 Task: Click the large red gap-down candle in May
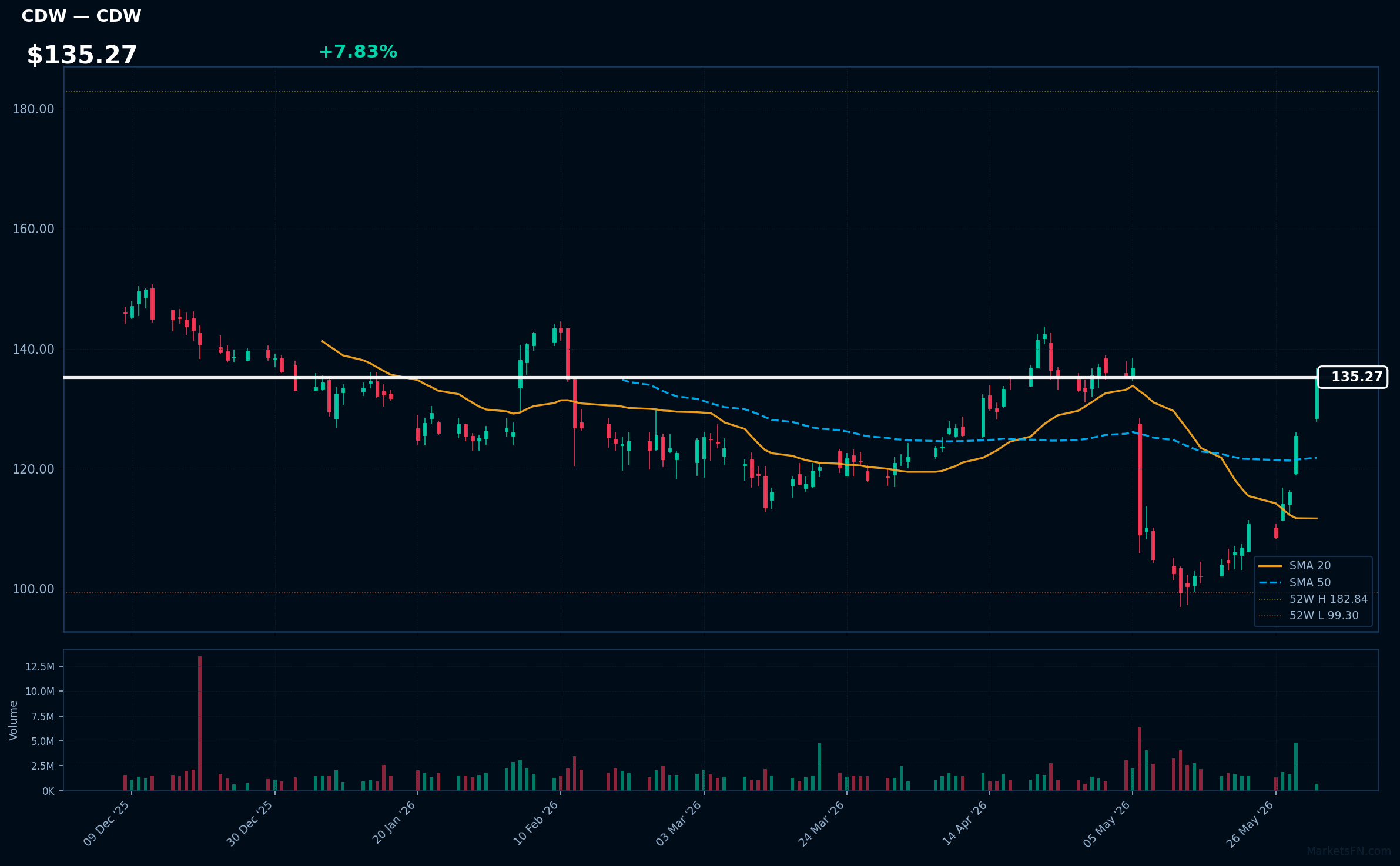pyautogui.click(x=1140, y=479)
